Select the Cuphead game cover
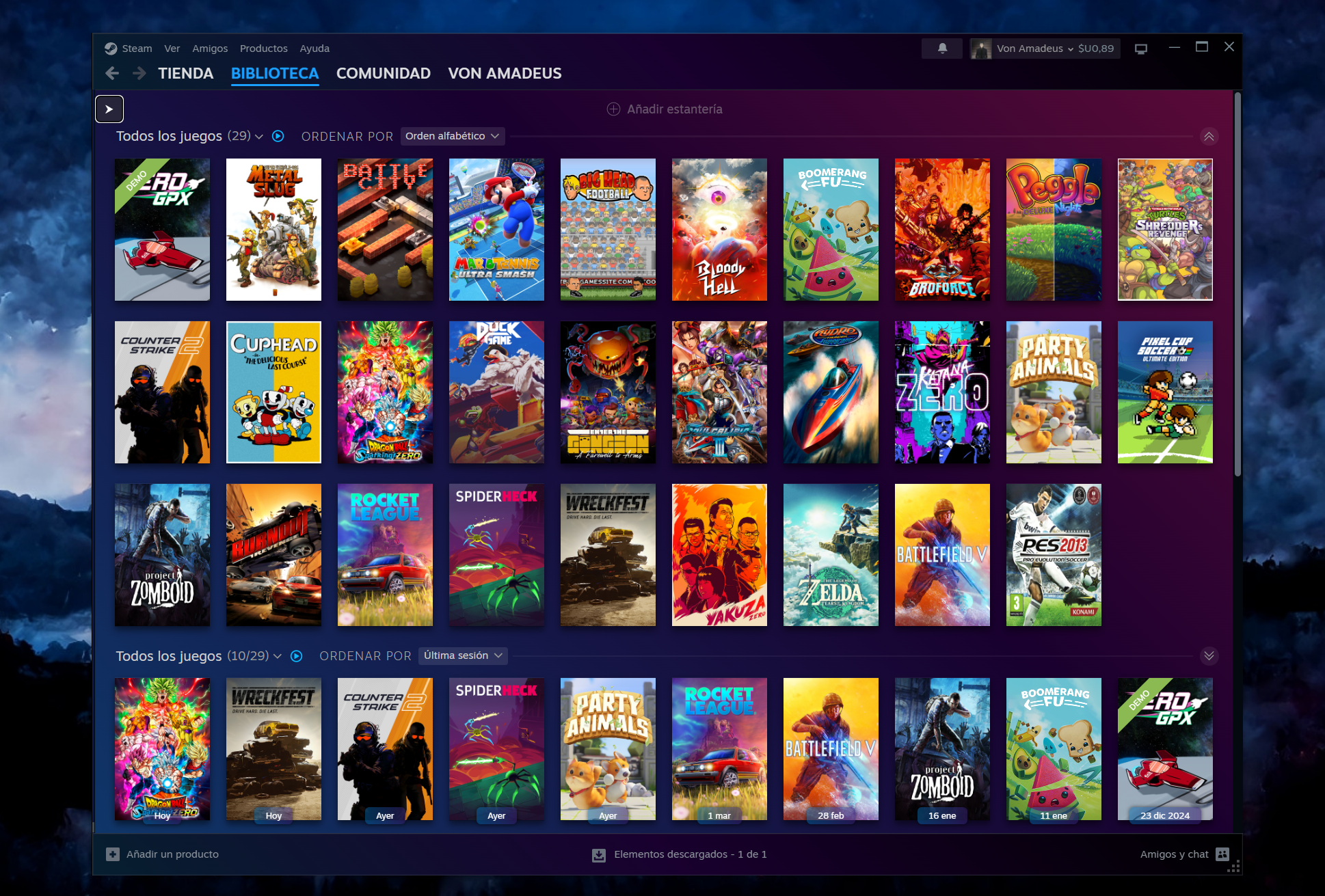Screen dimensions: 1325x896 coord(273,392)
